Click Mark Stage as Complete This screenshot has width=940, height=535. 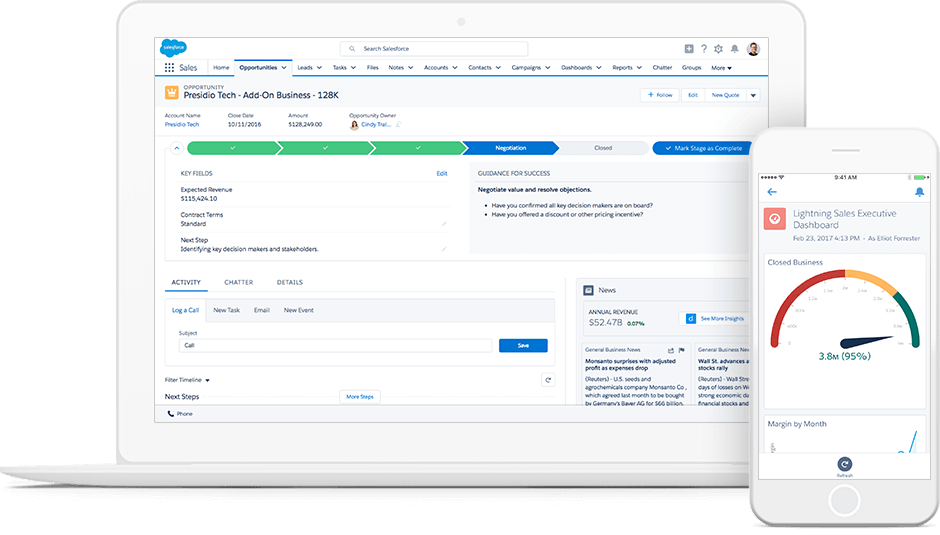click(702, 148)
